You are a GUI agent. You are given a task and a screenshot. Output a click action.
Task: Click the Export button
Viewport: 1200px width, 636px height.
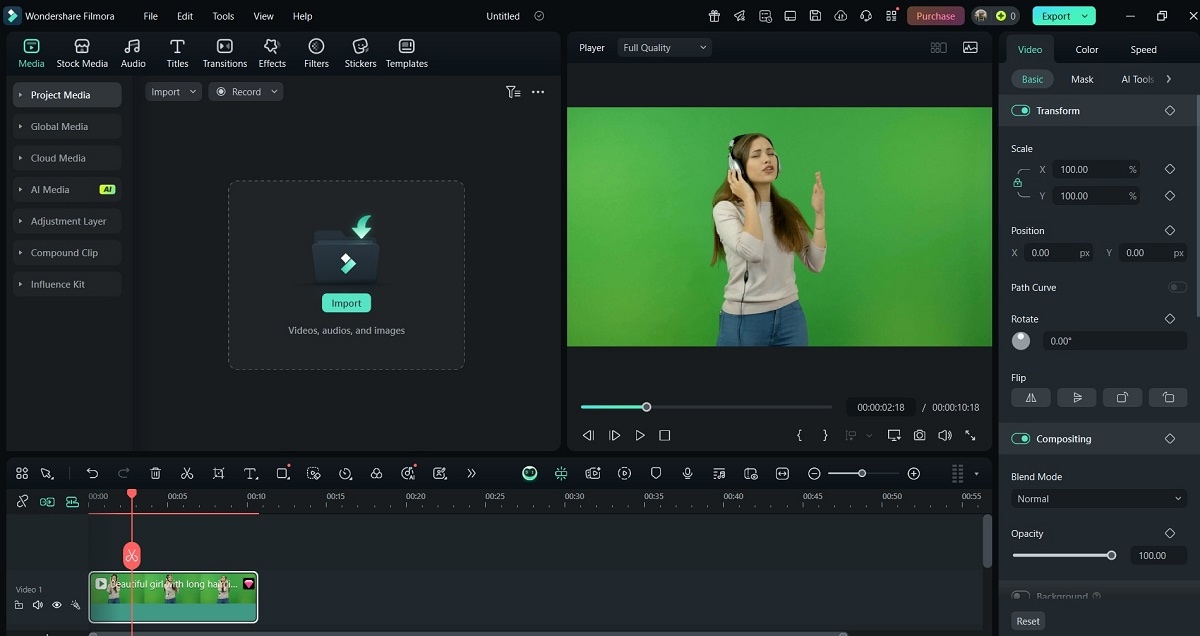[x=1063, y=16]
